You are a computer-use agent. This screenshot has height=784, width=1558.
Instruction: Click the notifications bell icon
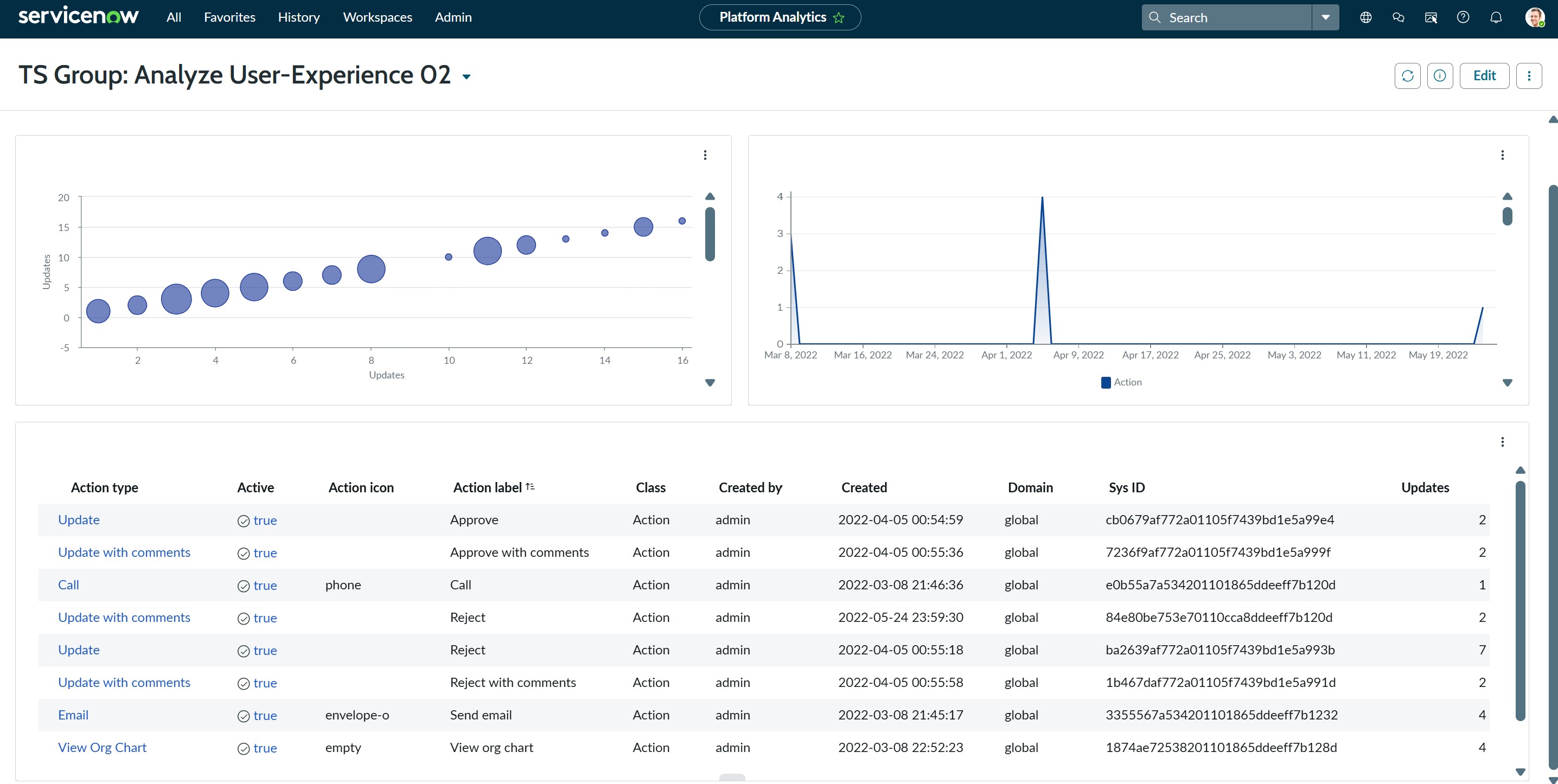(x=1496, y=17)
